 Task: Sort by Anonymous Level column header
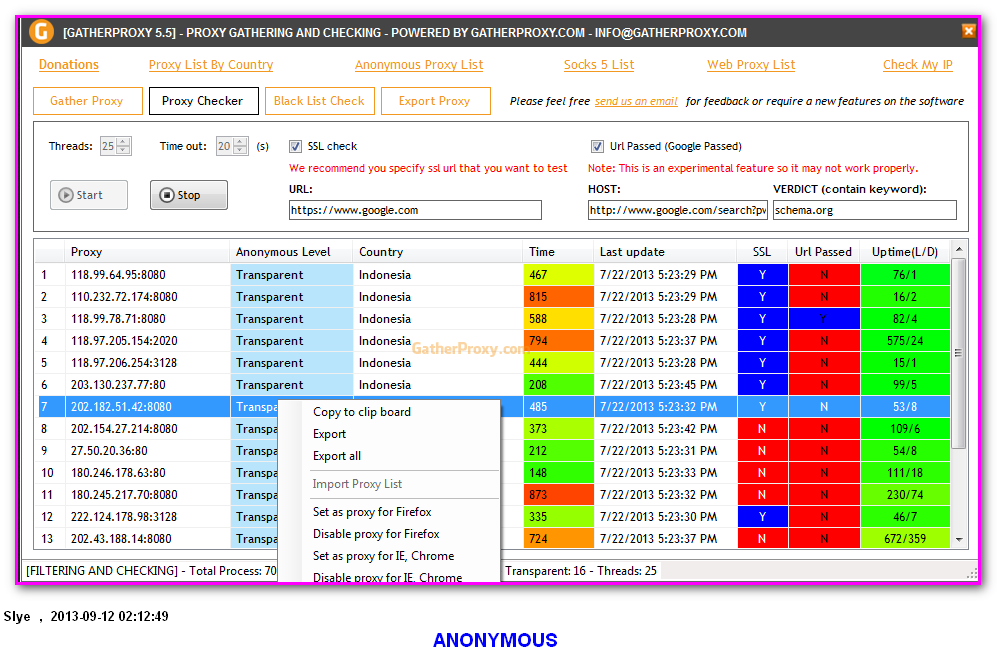click(291, 252)
